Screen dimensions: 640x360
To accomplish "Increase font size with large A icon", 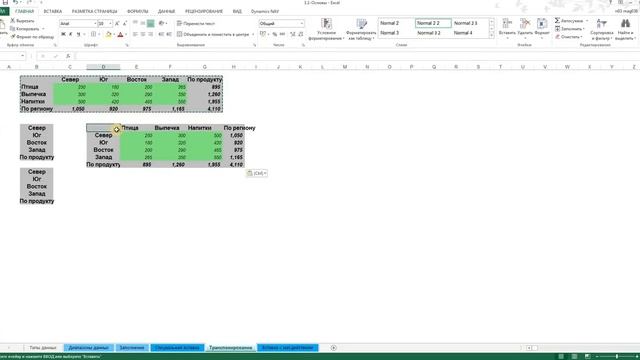I will pos(117,24).
